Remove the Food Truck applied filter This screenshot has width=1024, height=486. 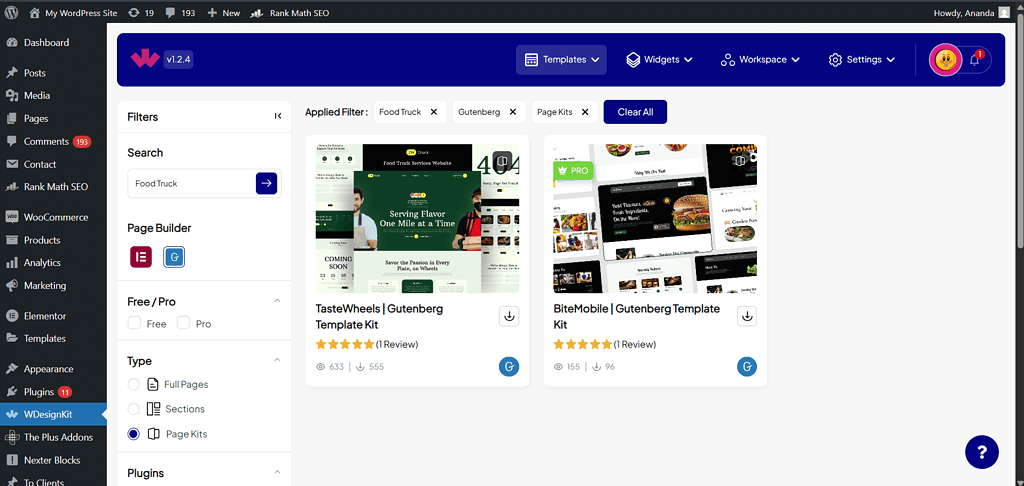pyautogui.click(x=433, y=112)
